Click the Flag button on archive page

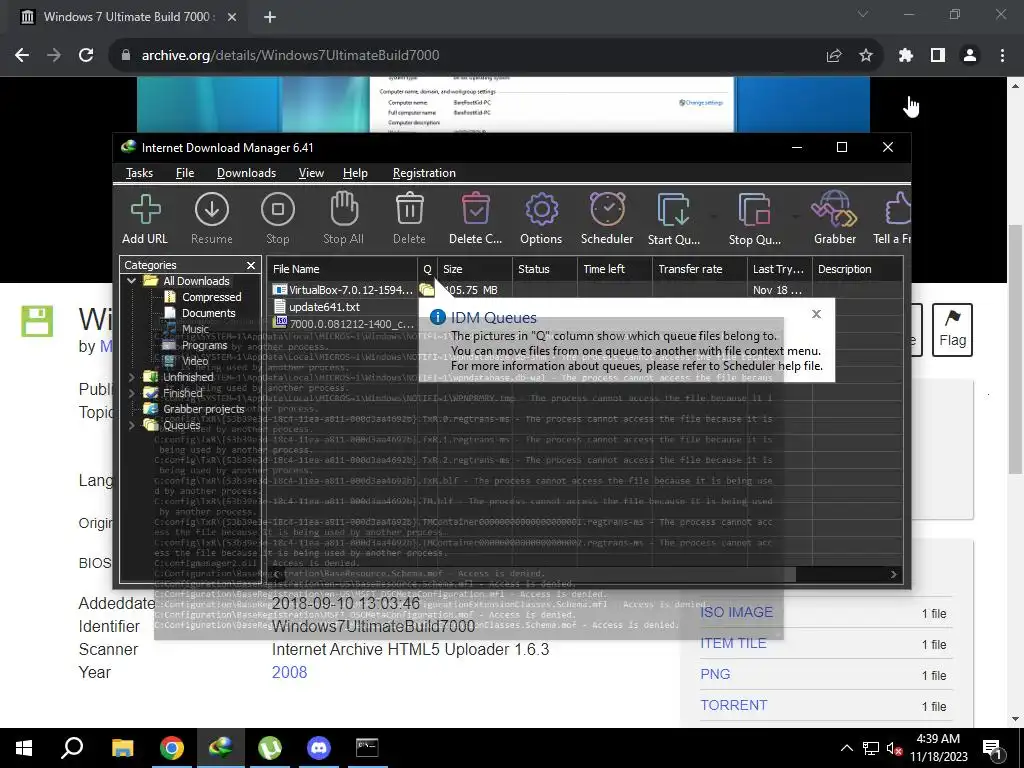coord(952,330)
